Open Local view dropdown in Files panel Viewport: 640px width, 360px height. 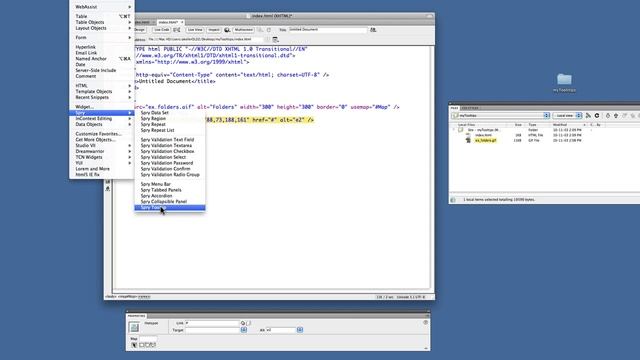[x=567, y=116]
